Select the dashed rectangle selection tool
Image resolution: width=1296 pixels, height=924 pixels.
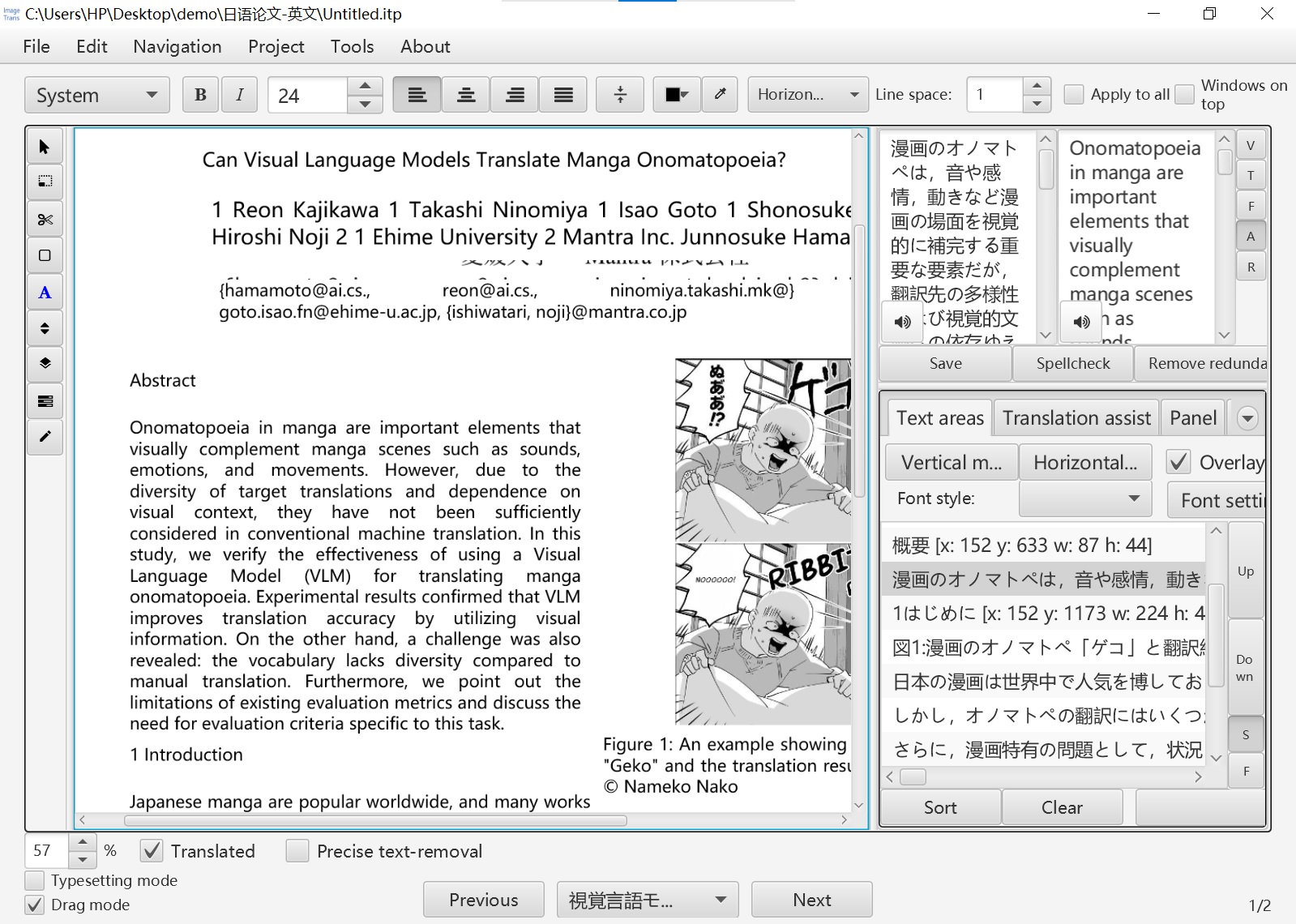pyautogui.click(x=45, y=182)
